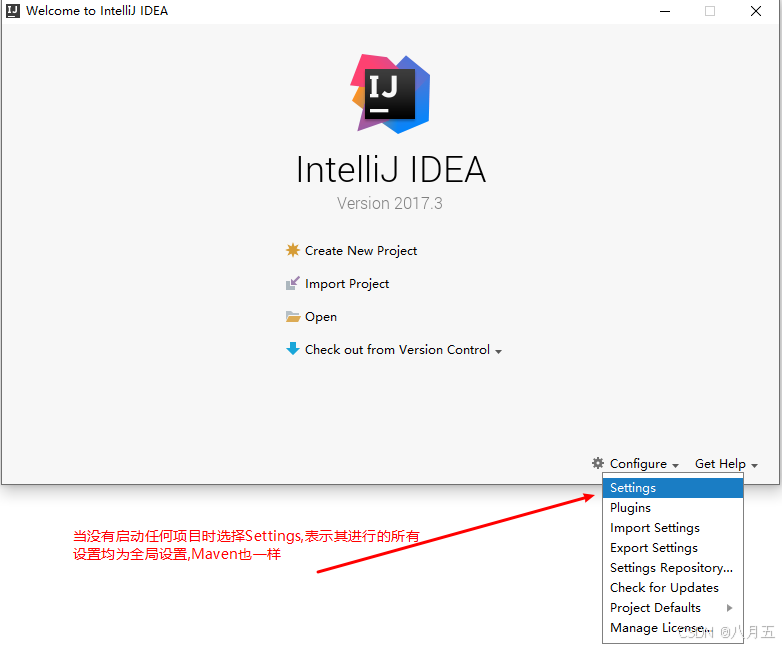
Task: Click the blue Check out download arrow icon
Action: (x=293, y=349)
